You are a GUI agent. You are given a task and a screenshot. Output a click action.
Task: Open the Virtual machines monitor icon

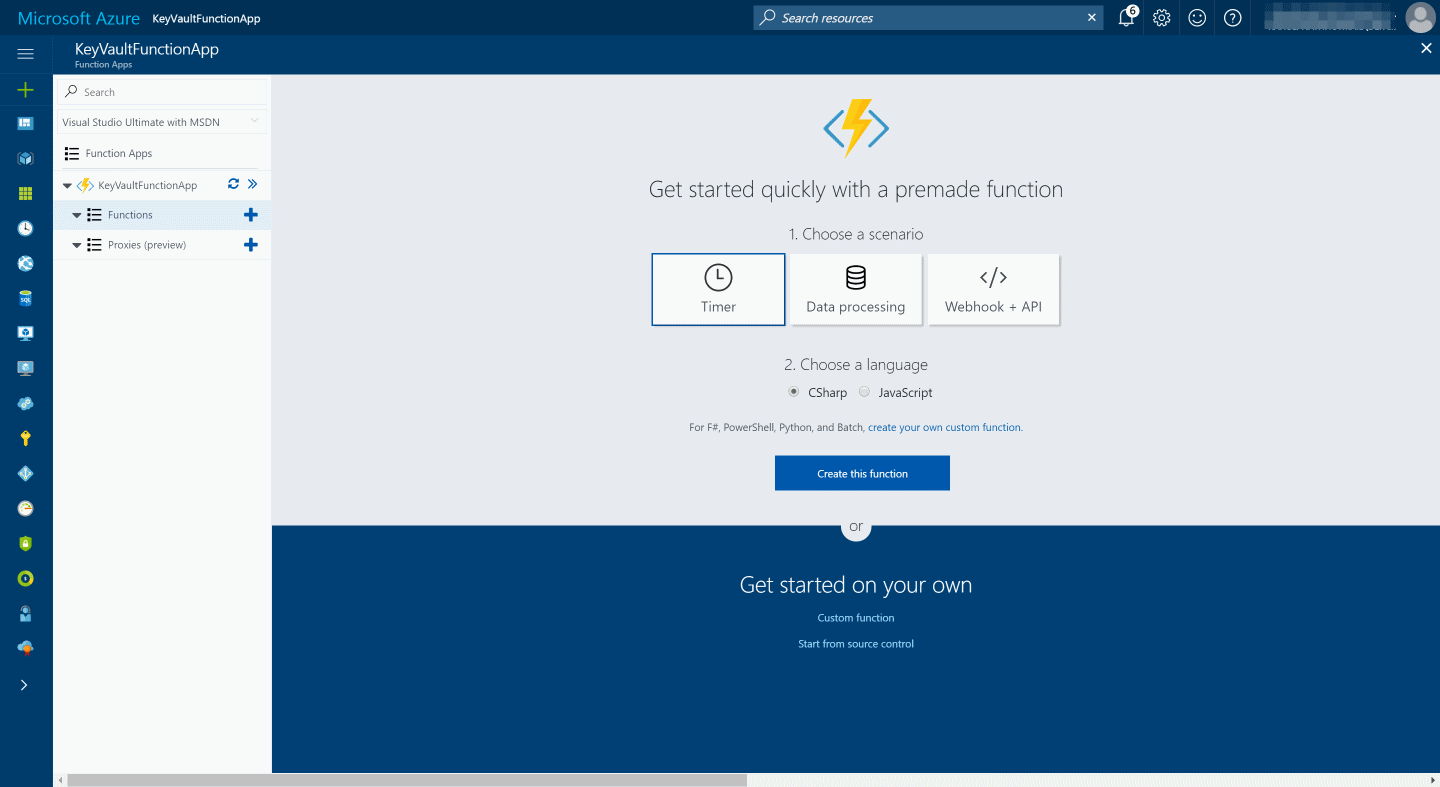26,333
